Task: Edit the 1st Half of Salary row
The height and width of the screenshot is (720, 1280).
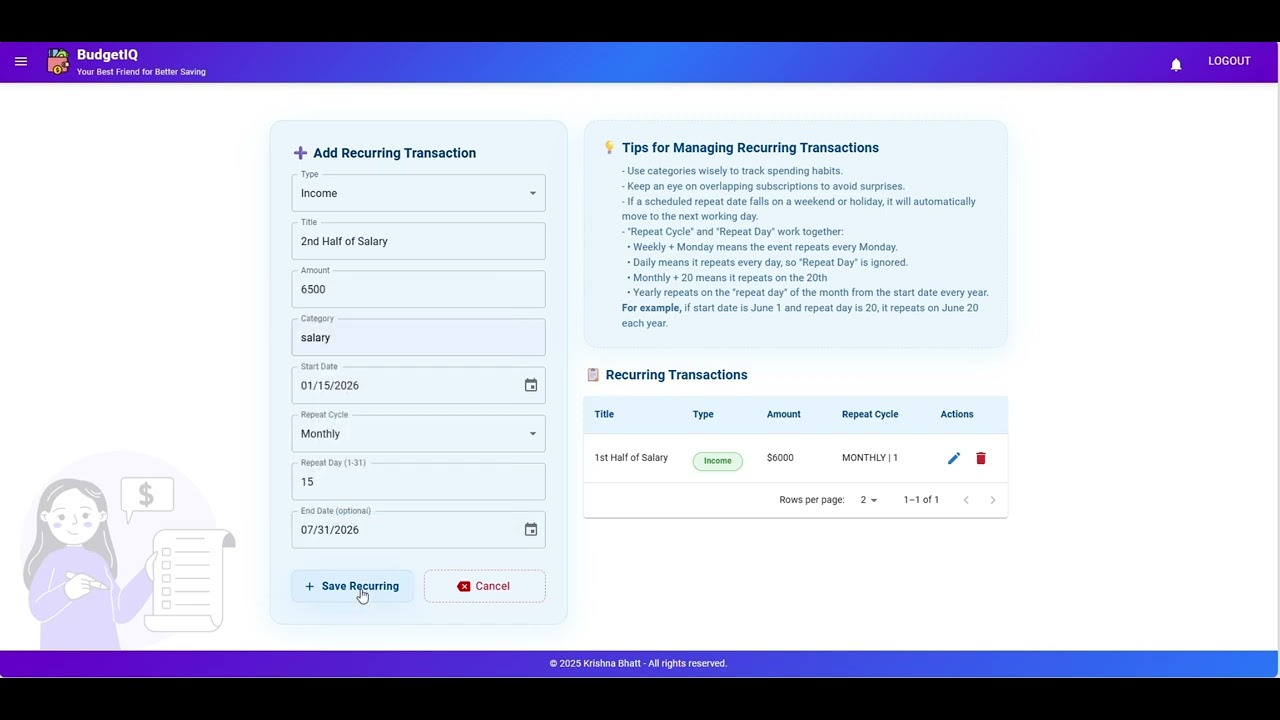Action: [954, 458]
